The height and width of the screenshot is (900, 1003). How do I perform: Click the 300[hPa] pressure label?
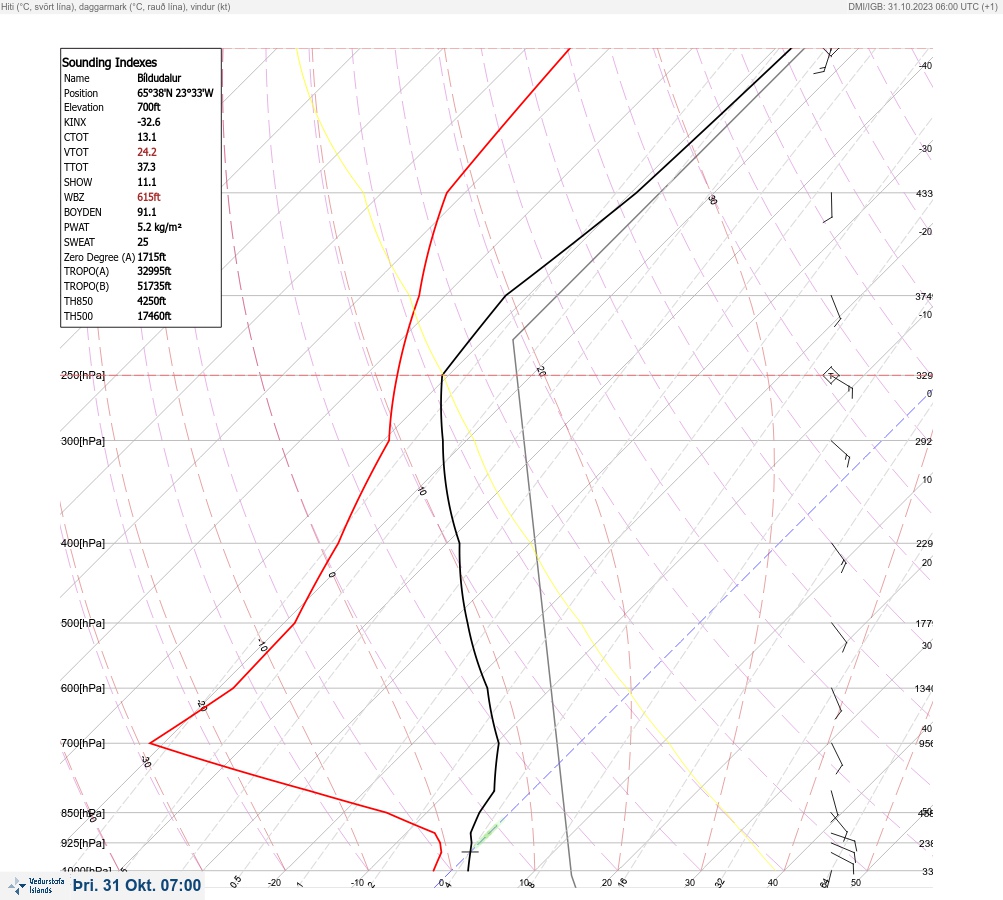(x=83, y=441)
